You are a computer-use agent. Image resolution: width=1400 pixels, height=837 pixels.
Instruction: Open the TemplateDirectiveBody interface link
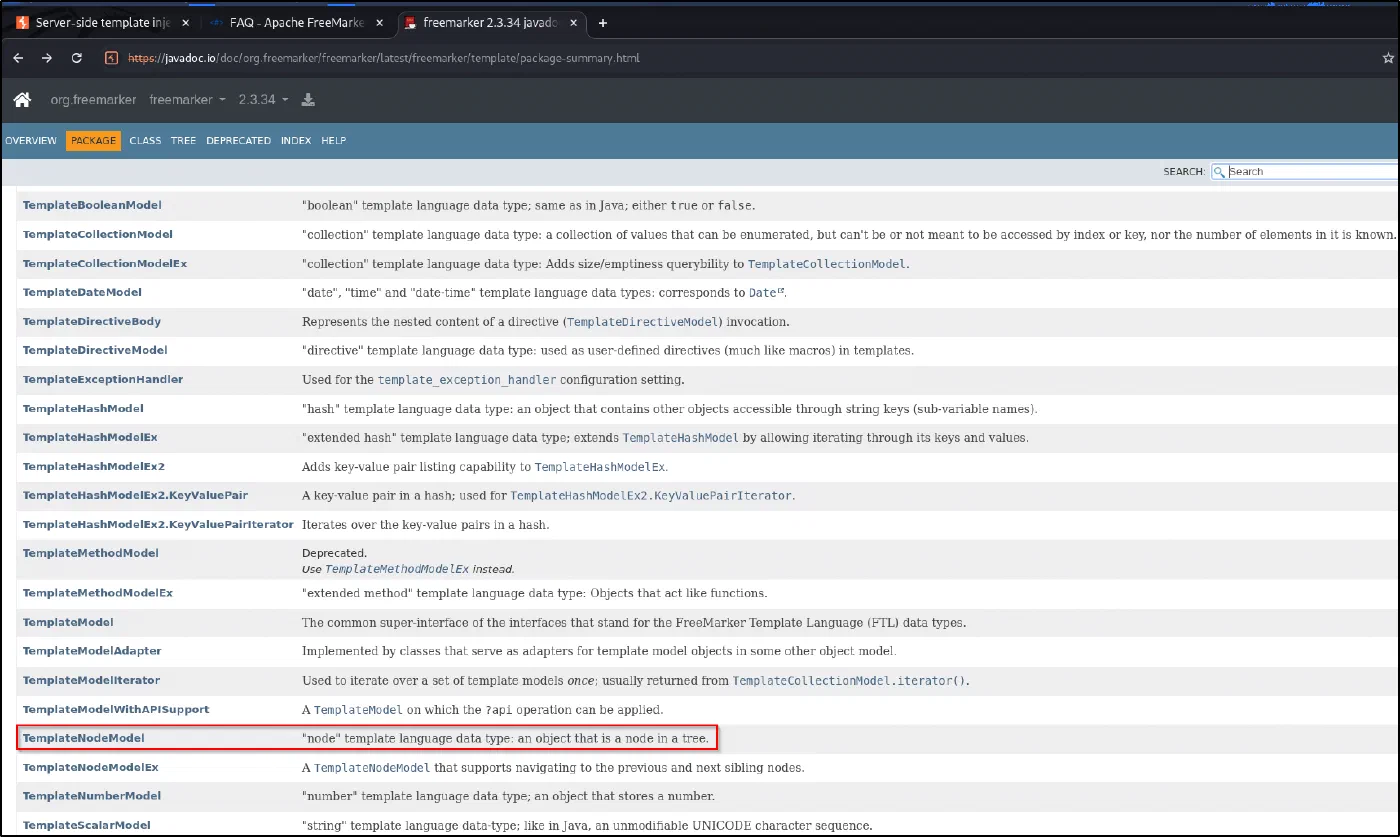point(92,321)
